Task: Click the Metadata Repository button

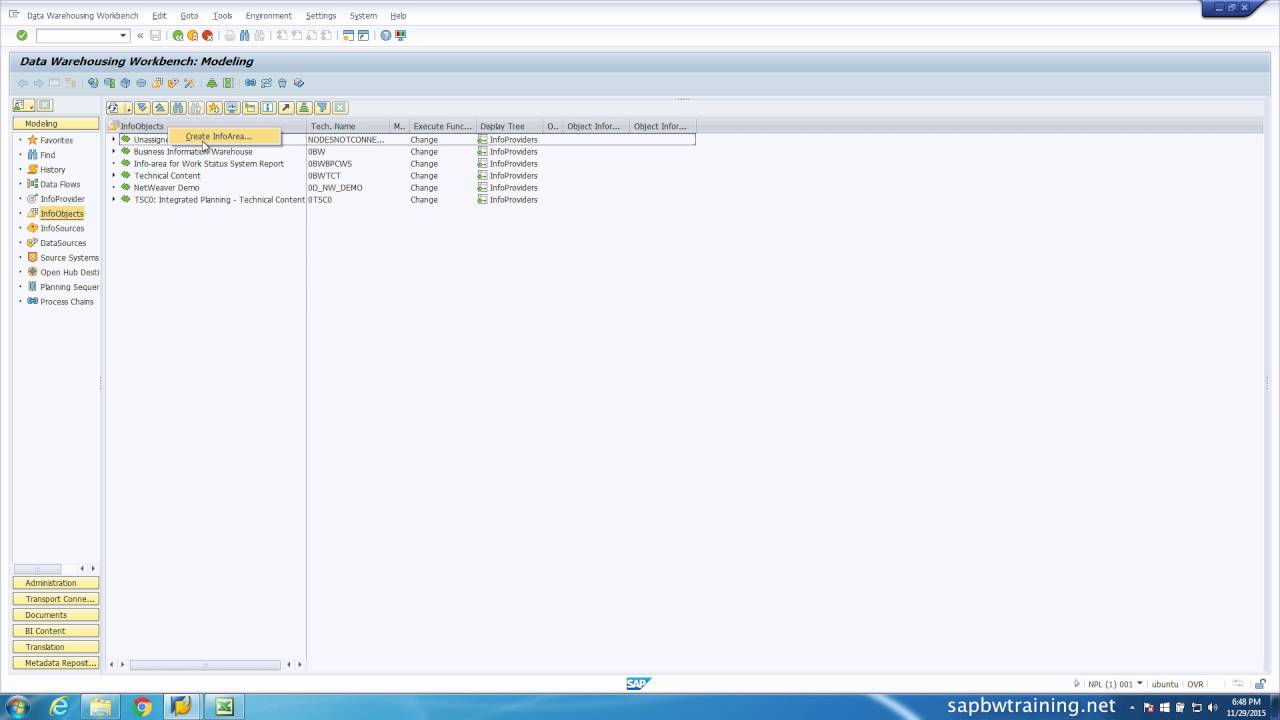Action: click(x=56, y=663)
